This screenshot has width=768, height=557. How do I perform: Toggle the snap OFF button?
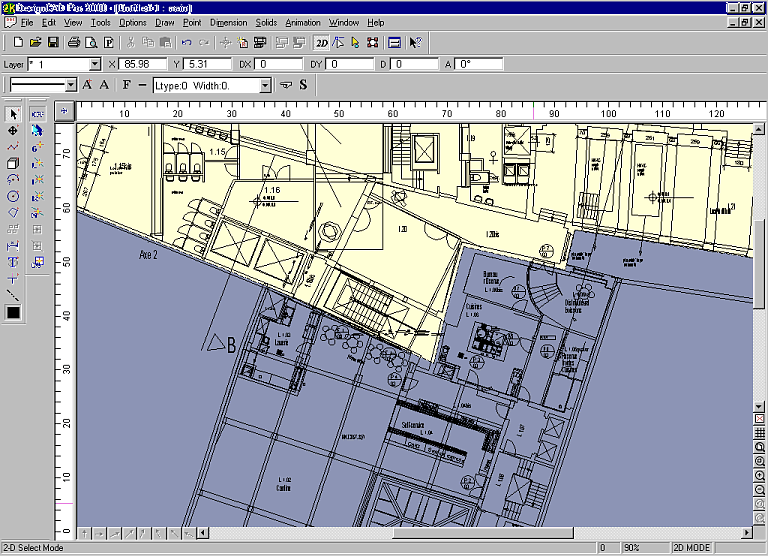click(37, 114)
